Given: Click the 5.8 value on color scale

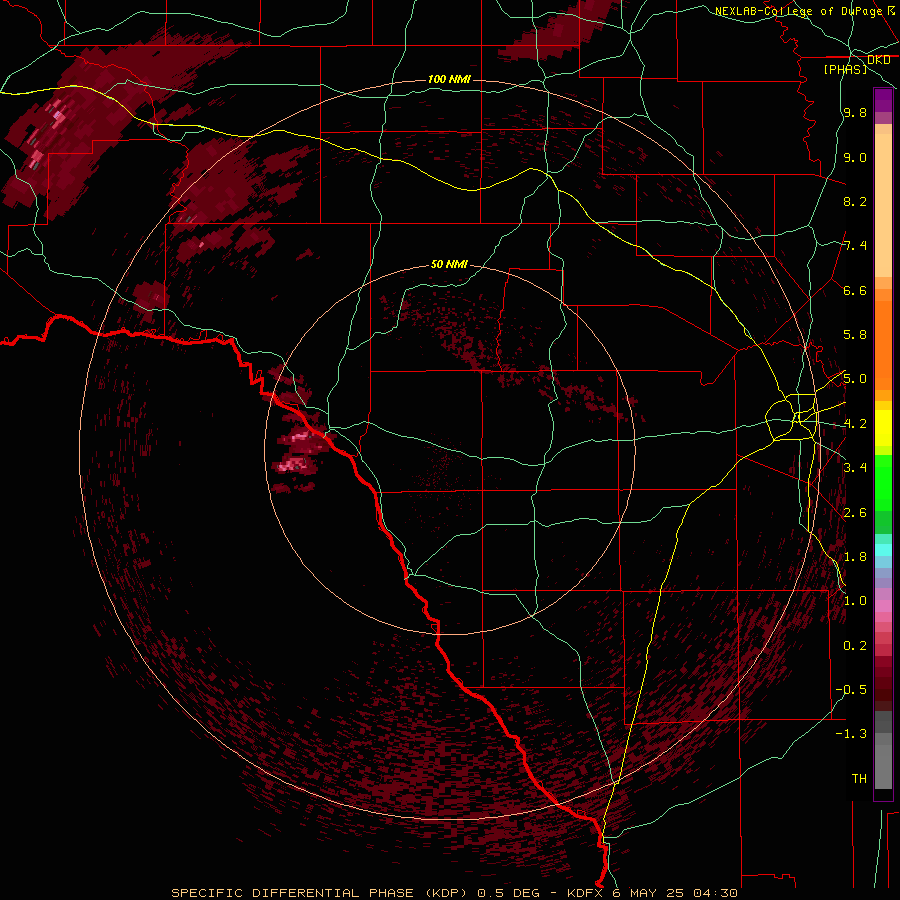Looking at the screenshot, I should 855,335.
